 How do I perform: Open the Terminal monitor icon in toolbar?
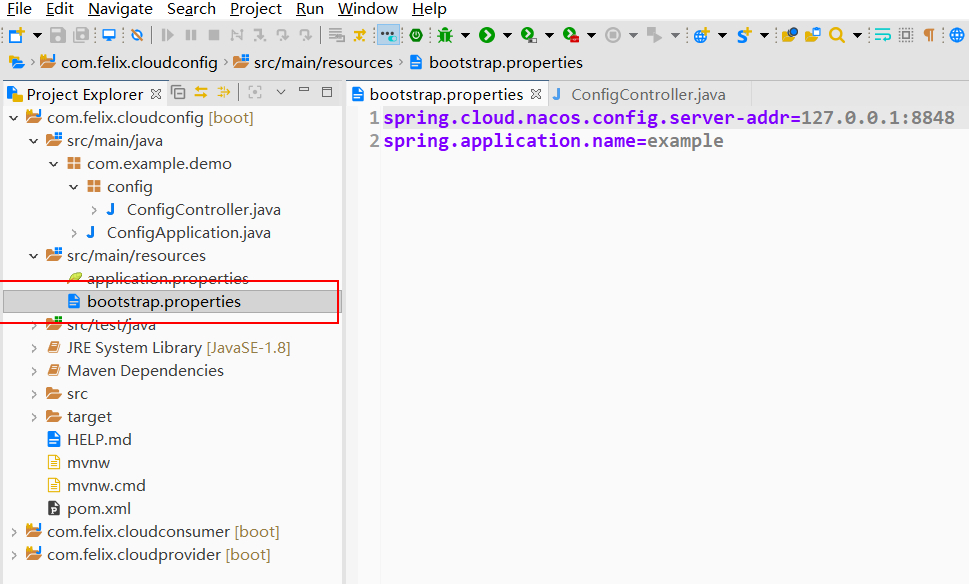109,35
